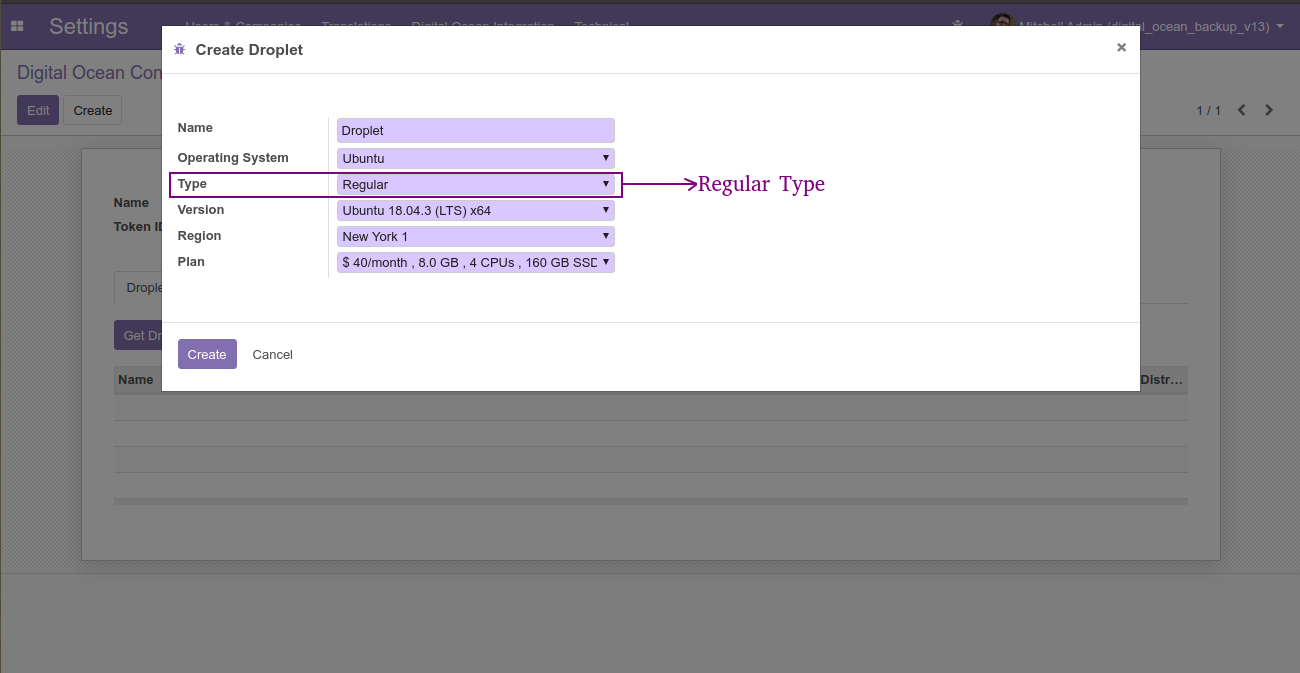The image size is (1300, 673).
Task: Open the Operating System dropdown
Action: click(476, 158)
